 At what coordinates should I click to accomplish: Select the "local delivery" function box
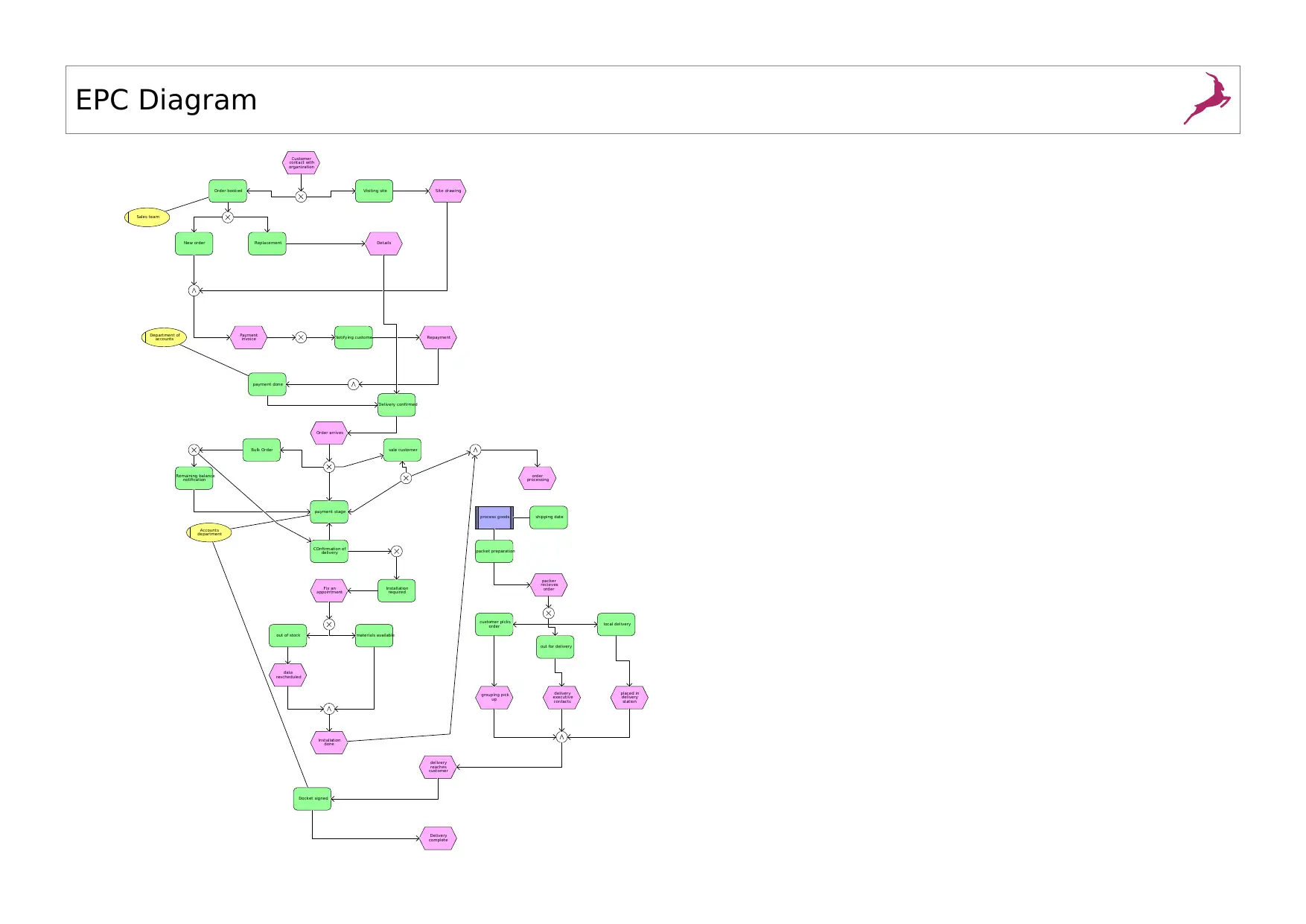(x=617, y=625)
